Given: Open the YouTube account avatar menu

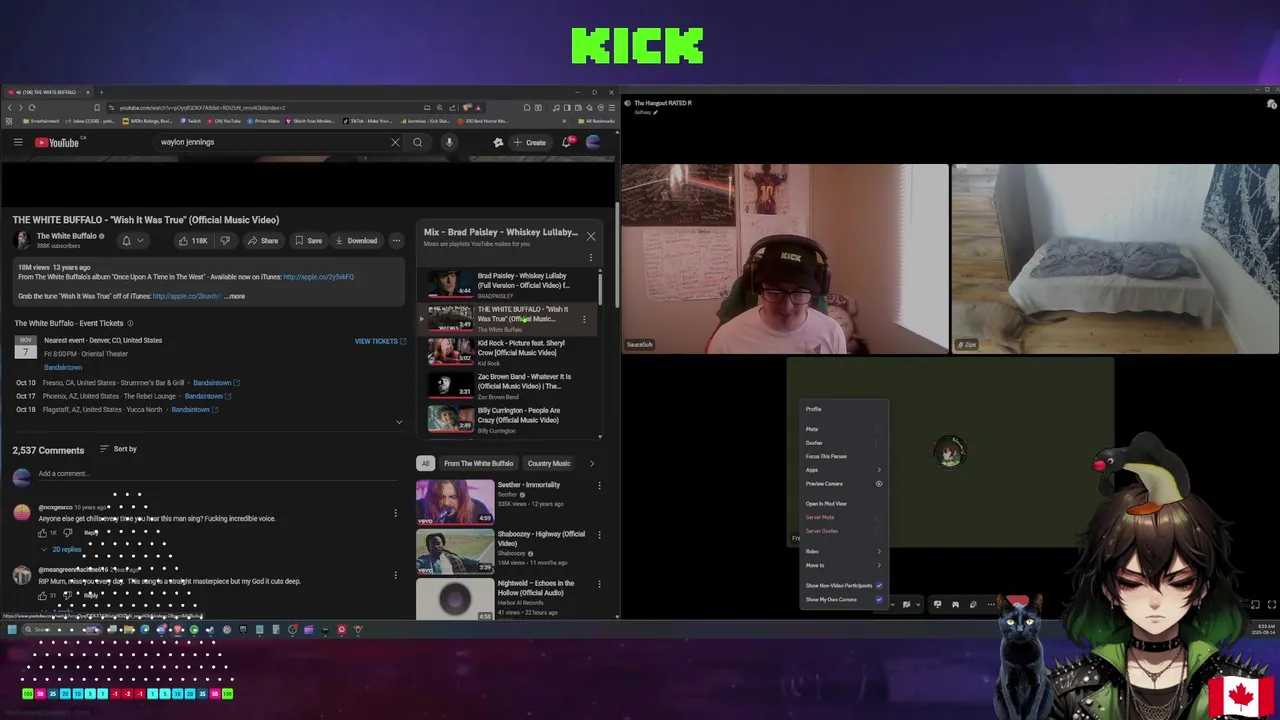Looking at the screenshot, I should click(593, 142).
